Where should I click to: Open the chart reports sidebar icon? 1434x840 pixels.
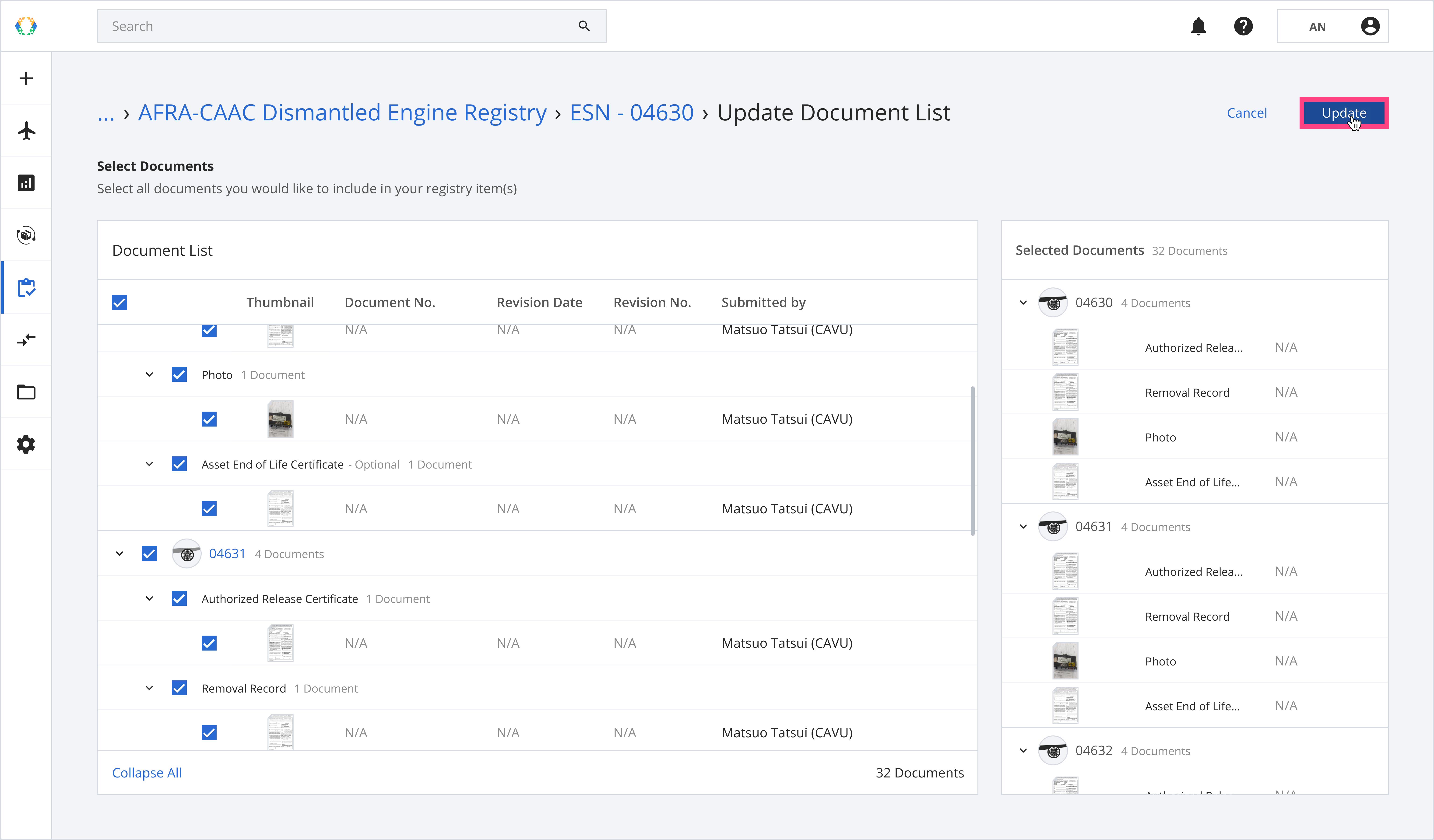point(26,183)
